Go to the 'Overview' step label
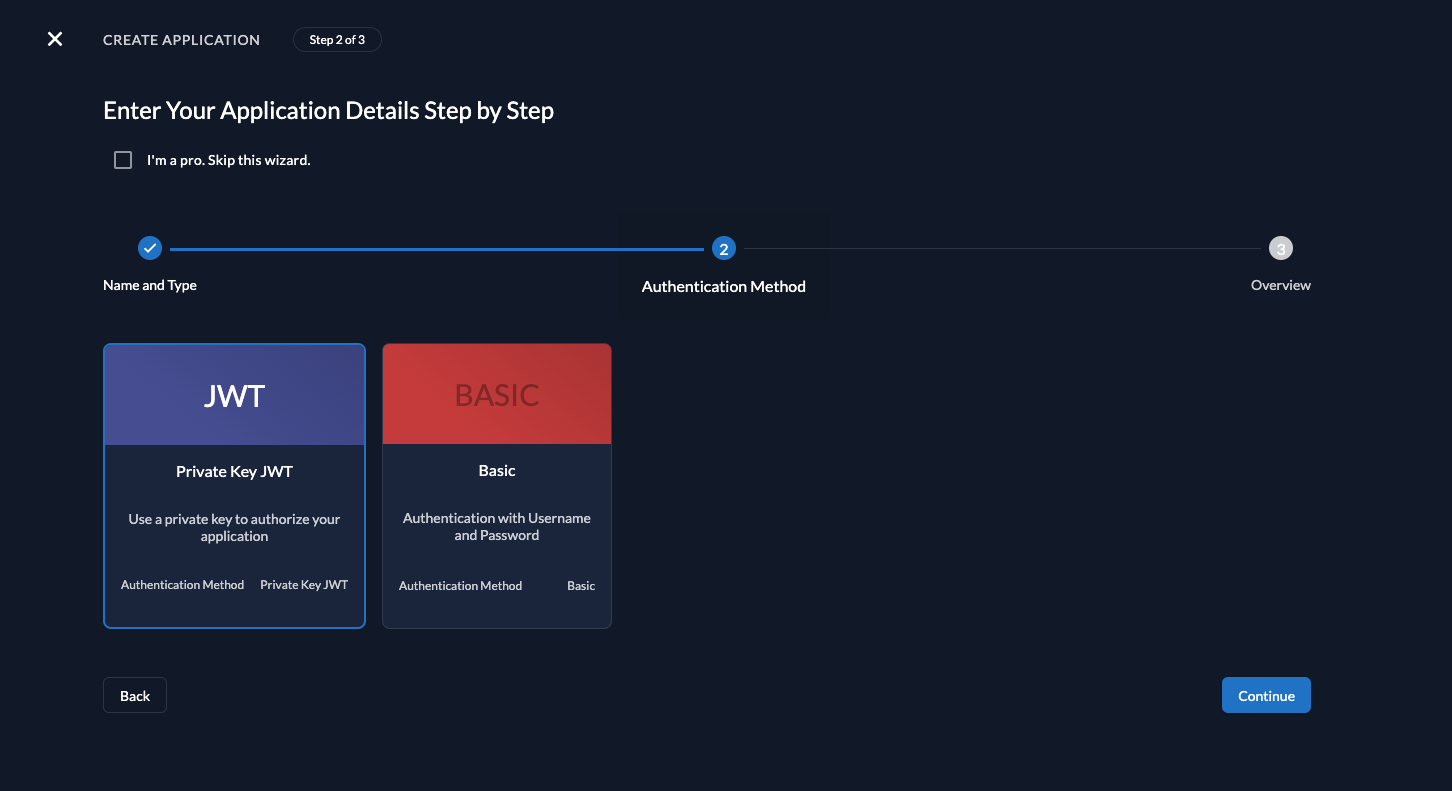Viewport: 1452px width, 791px height. pyautogui.click(x=1280, y=285)
